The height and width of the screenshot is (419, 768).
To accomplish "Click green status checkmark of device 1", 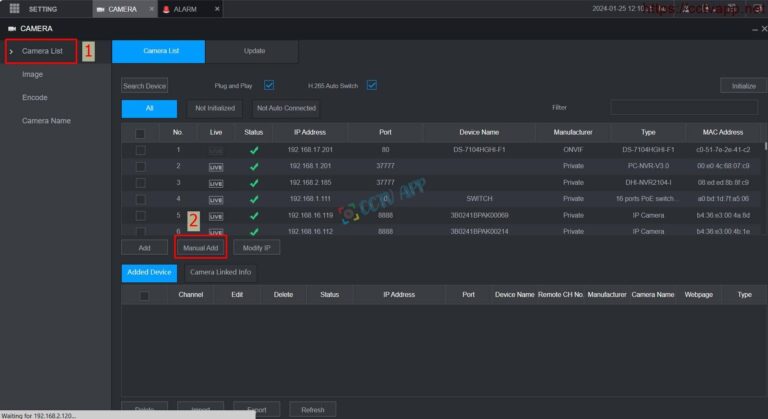I will (253, 150).
